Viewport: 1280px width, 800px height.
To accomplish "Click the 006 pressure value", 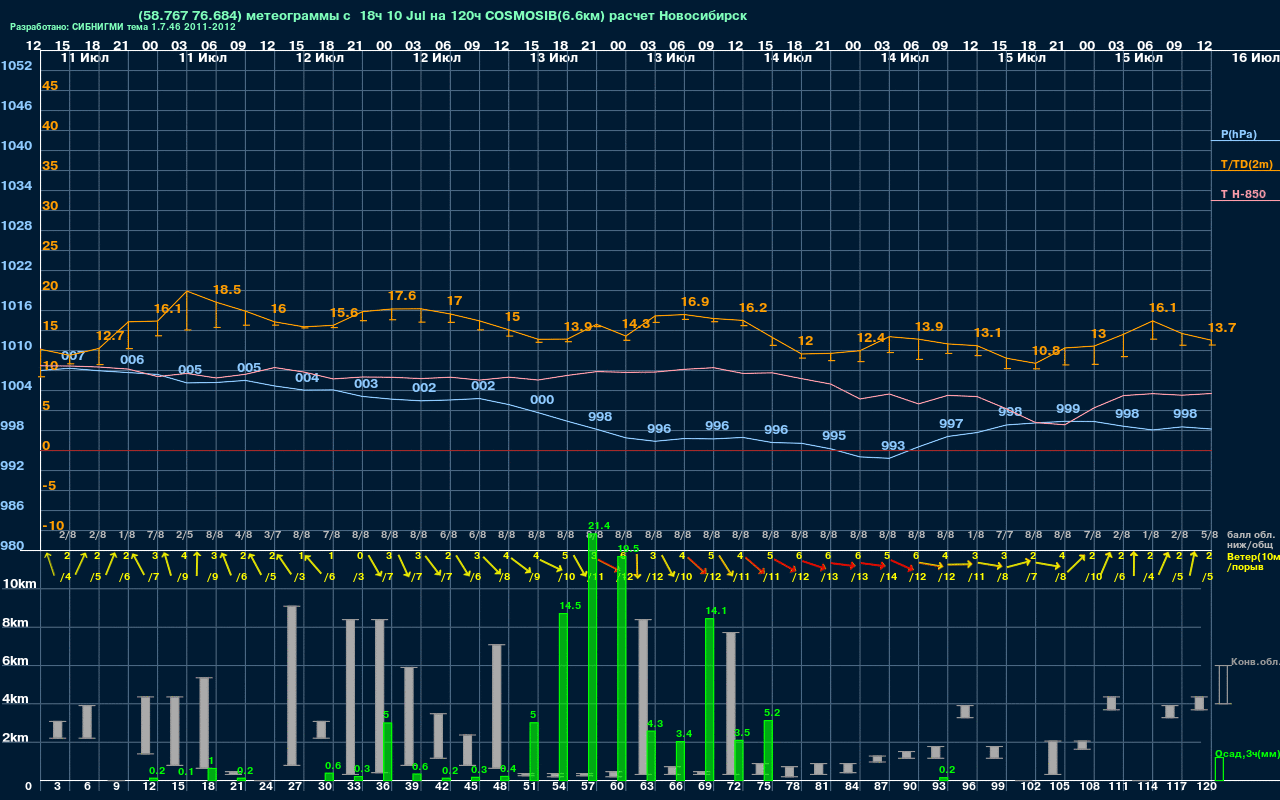I will click(x=132, y=359).
